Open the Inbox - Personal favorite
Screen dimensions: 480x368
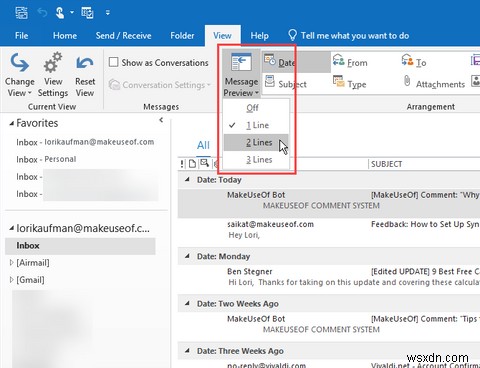[x=46, y=159]
